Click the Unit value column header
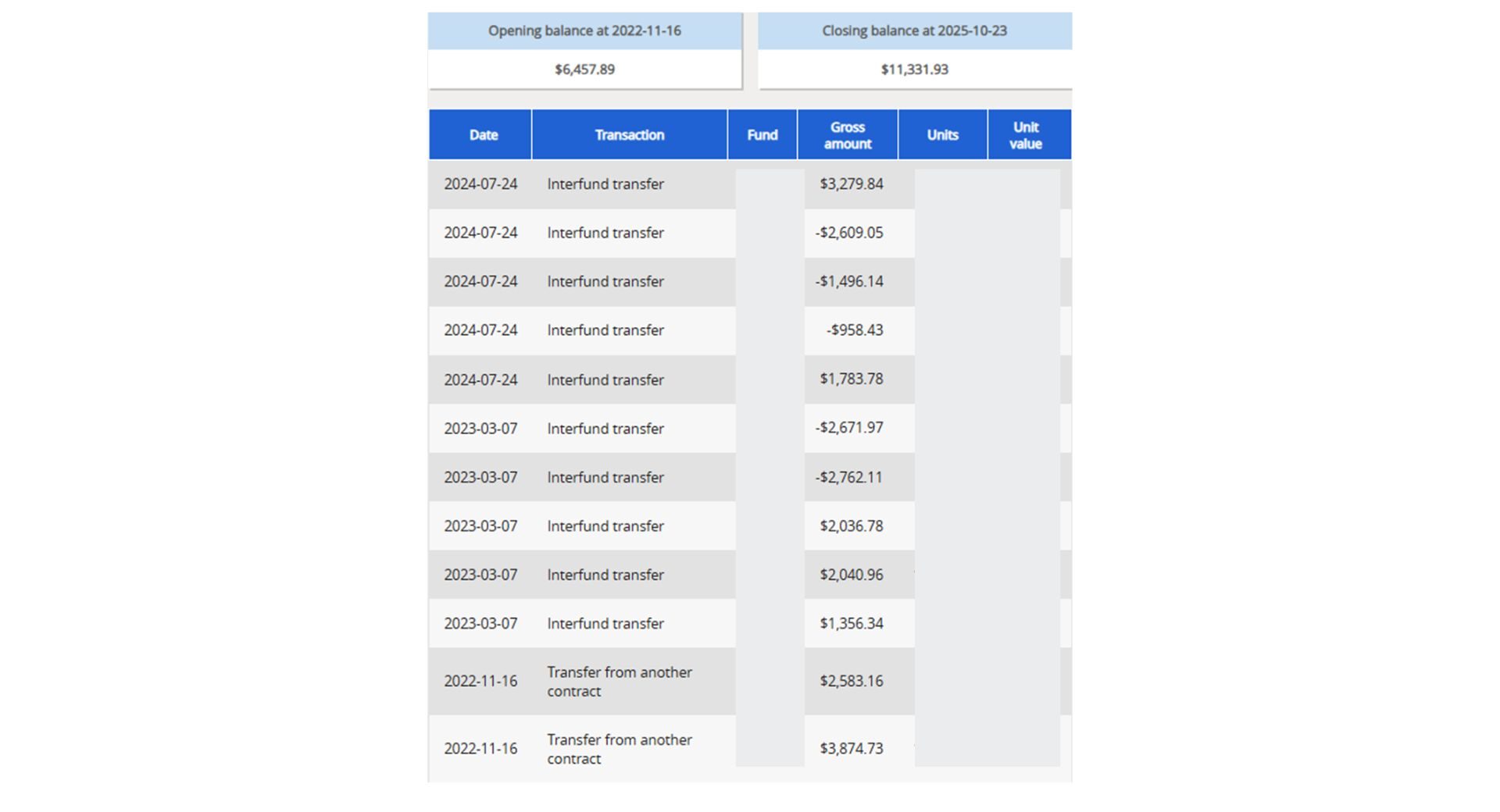The height and width of the screenshot is (812, 1500). pyautogui.click(x=1025, y=135)
